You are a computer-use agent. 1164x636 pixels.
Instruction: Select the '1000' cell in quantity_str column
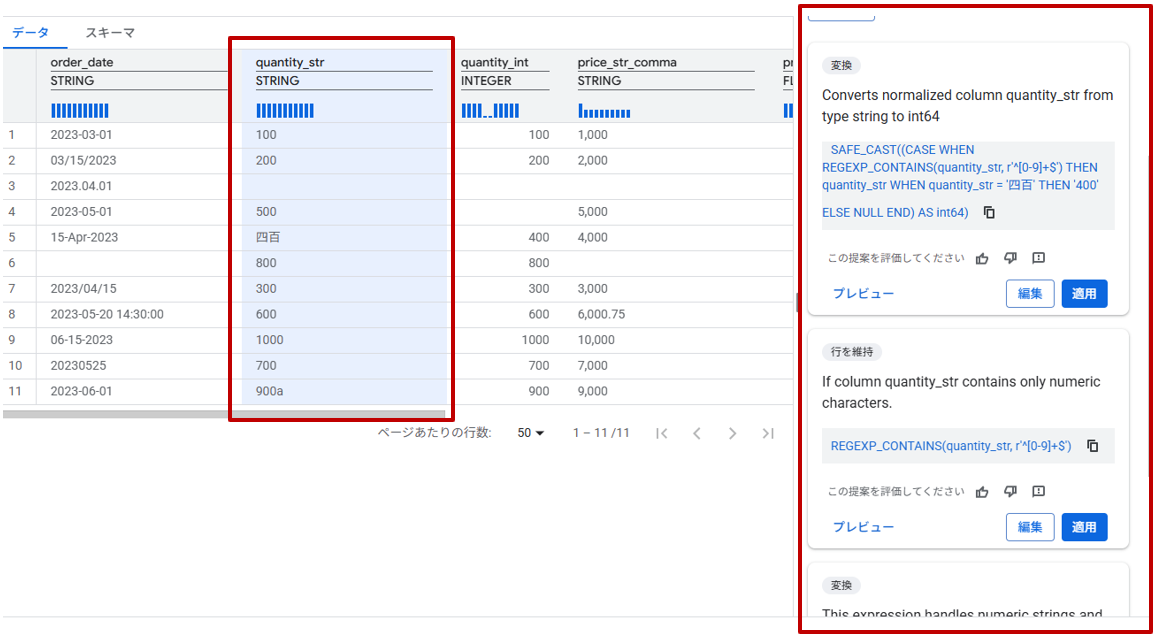pos(269,340)
